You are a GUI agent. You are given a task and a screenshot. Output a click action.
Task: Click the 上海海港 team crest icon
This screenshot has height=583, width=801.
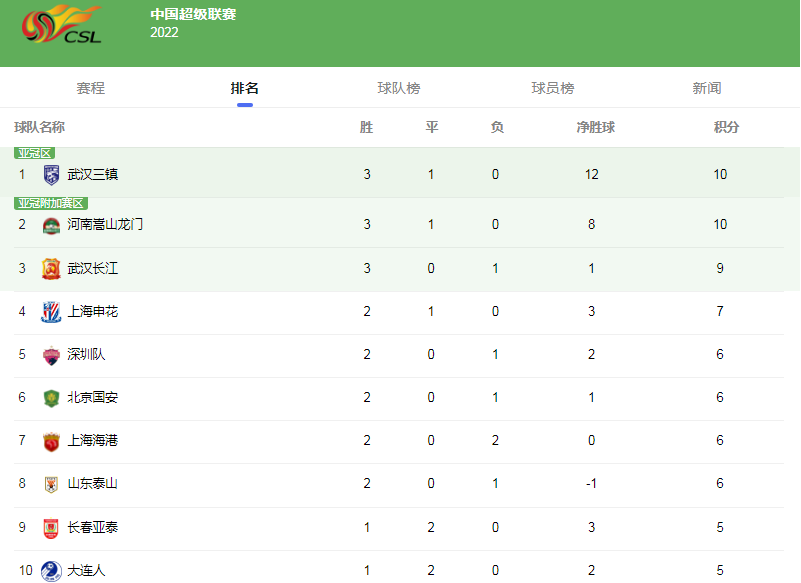click(x=51, y=441)
